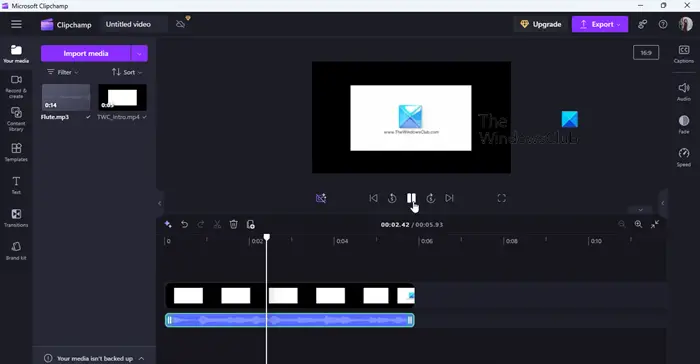Select the Your media tab
The height and width of the screenshot is (364, 700).
tap(16, 54)
